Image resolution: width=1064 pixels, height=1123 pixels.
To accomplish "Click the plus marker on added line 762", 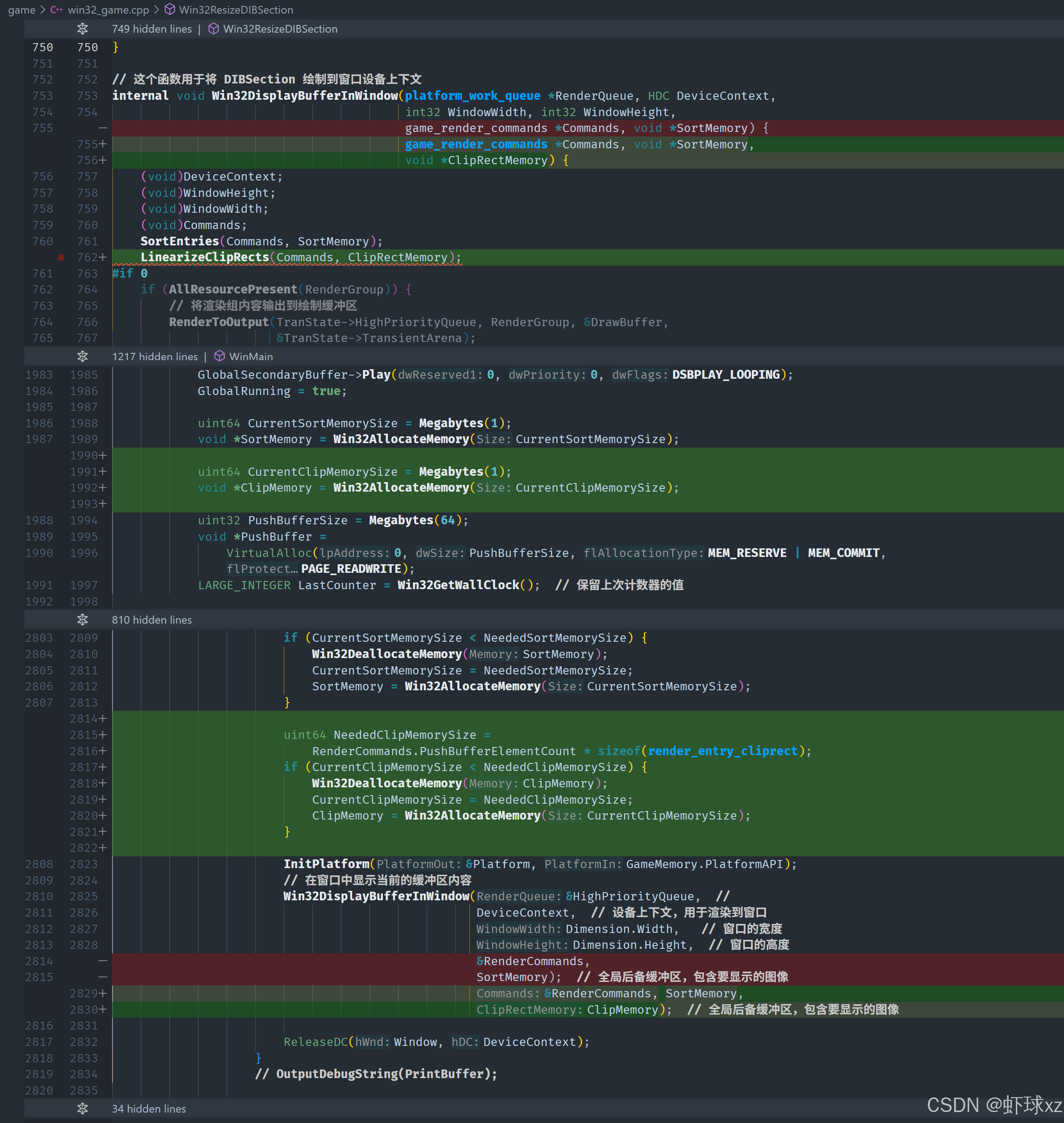I will pos(103,257).
